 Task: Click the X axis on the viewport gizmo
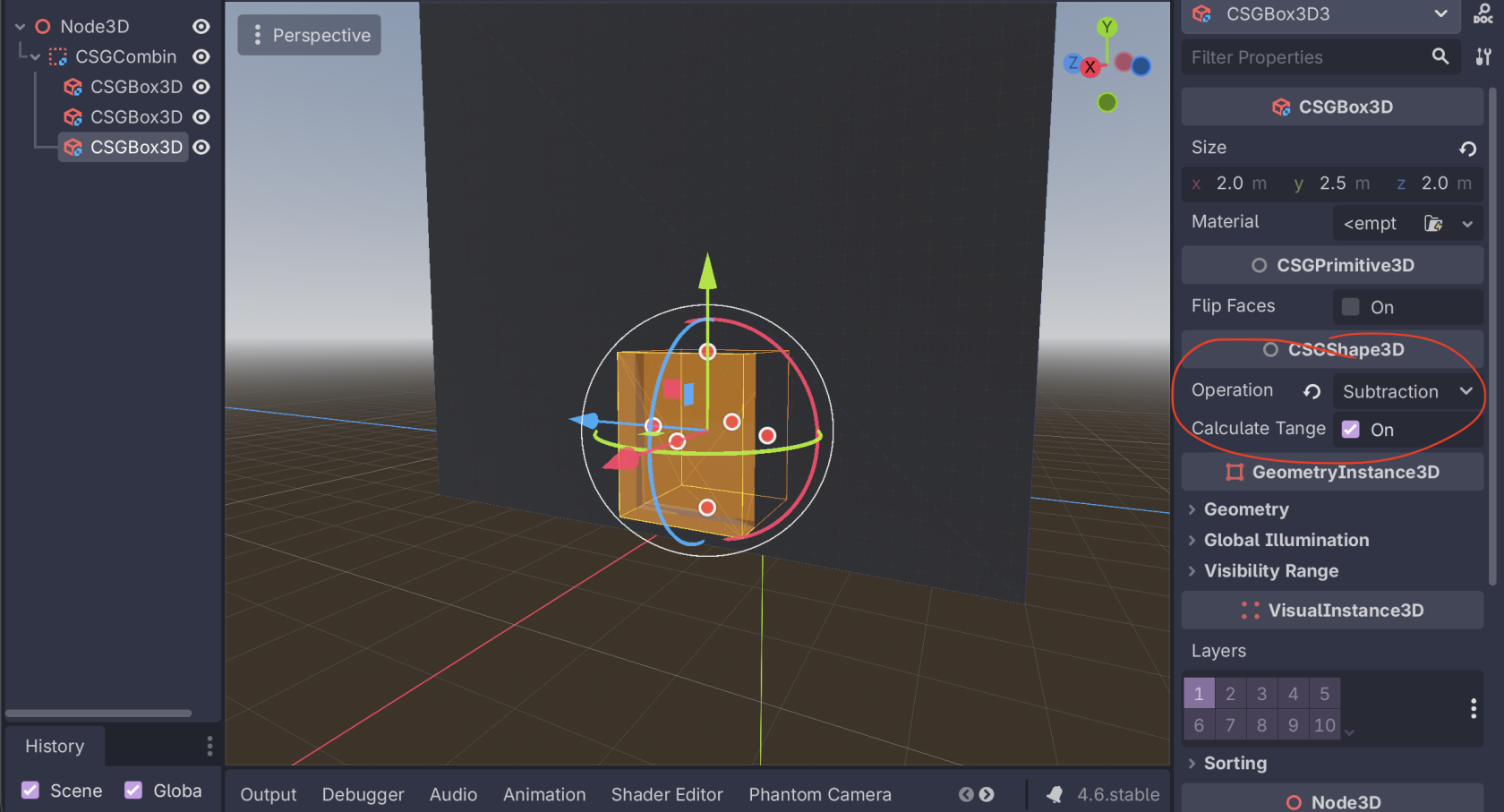pyautogui.click(x=1090, y=66)
